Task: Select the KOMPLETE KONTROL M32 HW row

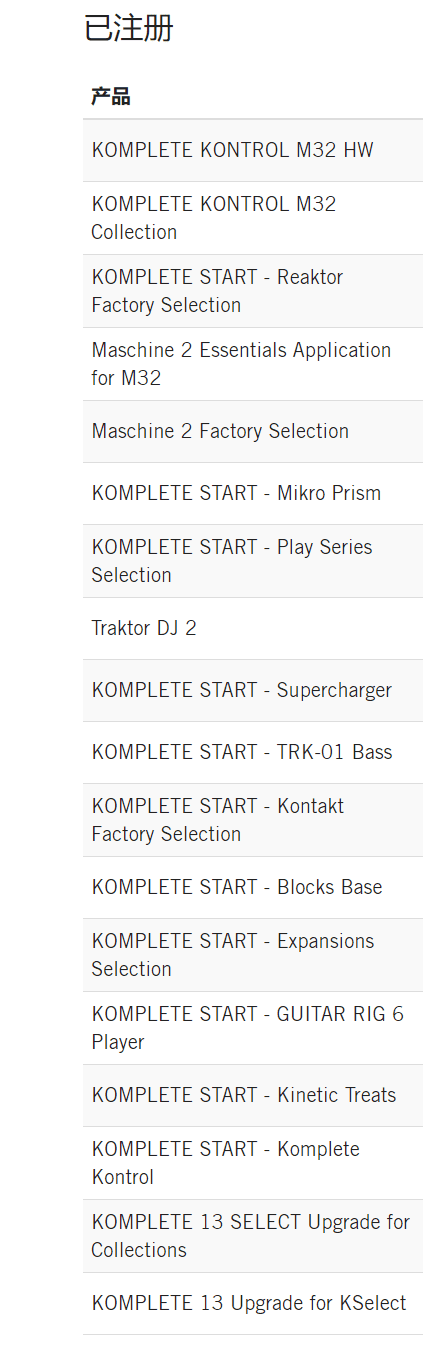Action: [x=253, y=150]
